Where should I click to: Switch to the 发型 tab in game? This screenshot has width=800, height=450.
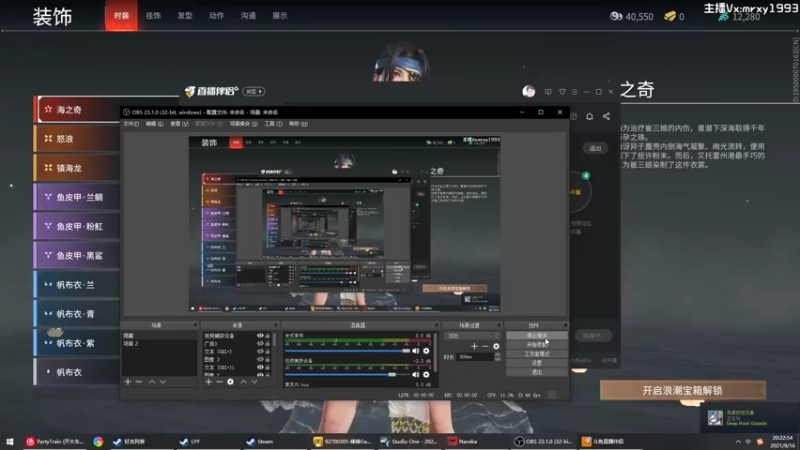click(185, 16)
